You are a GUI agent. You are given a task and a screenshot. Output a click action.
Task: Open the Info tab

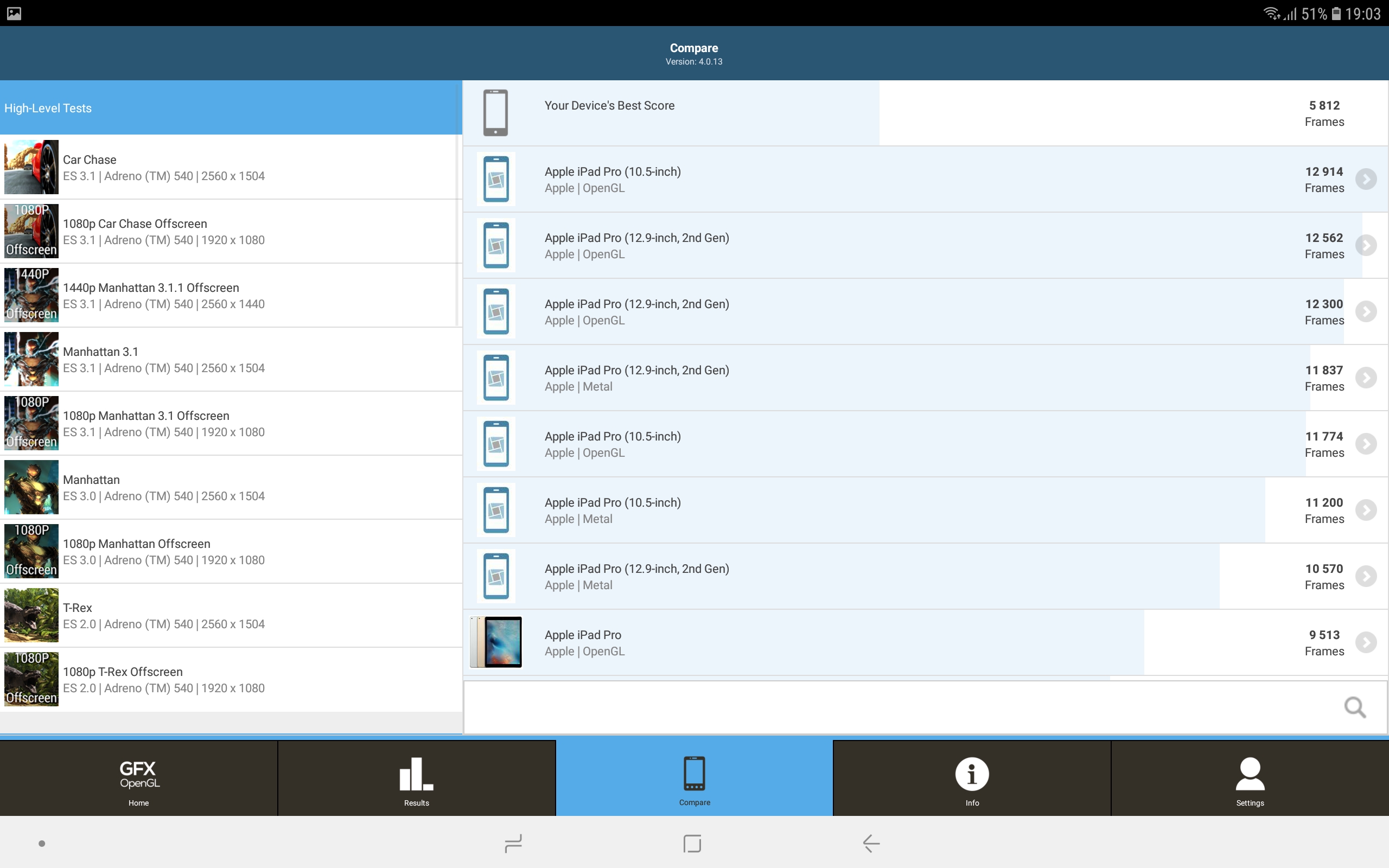pyautogui.click(x=972, y=778)
